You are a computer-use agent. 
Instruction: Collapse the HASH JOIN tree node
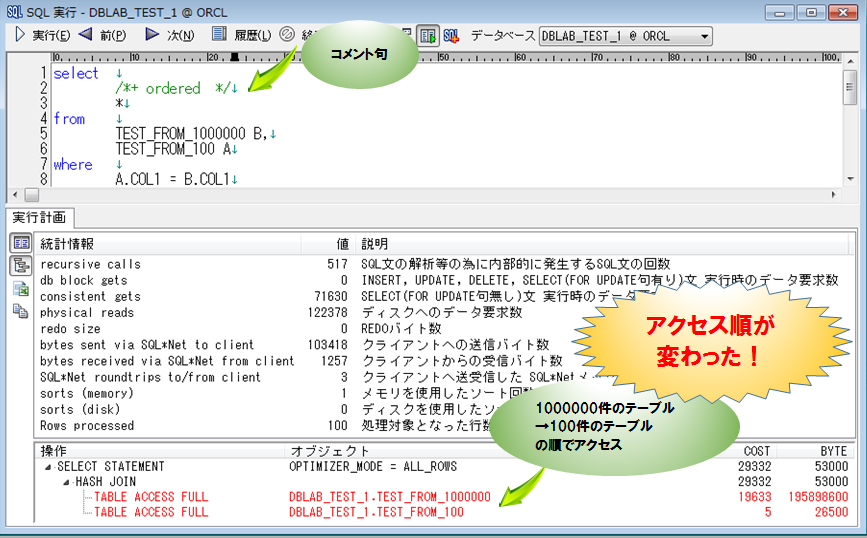point(66,482)
